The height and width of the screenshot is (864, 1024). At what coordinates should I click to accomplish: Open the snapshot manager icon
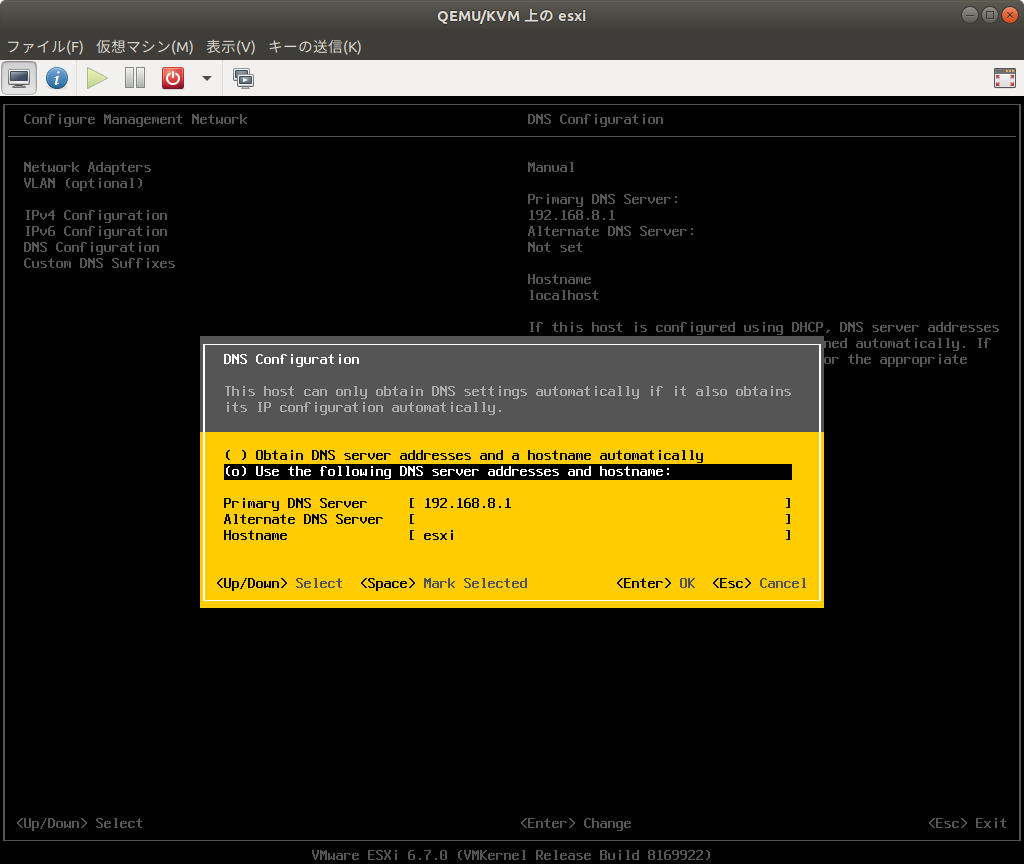(244, 78)
